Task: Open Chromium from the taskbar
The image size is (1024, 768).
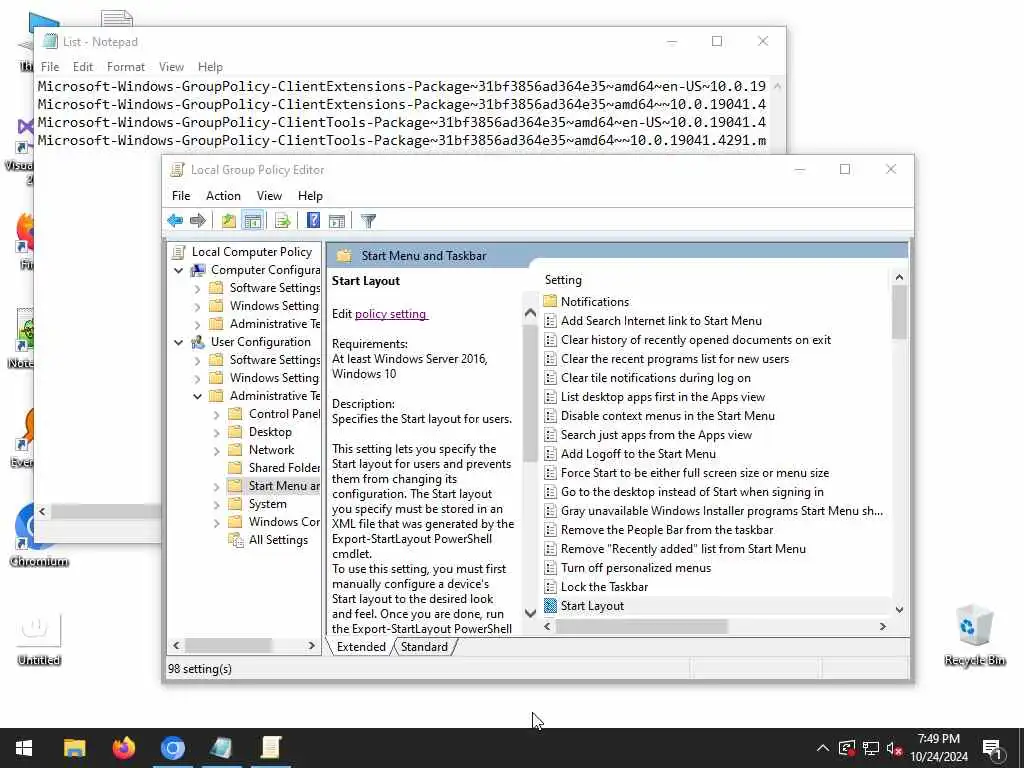Action: (172, 748)
